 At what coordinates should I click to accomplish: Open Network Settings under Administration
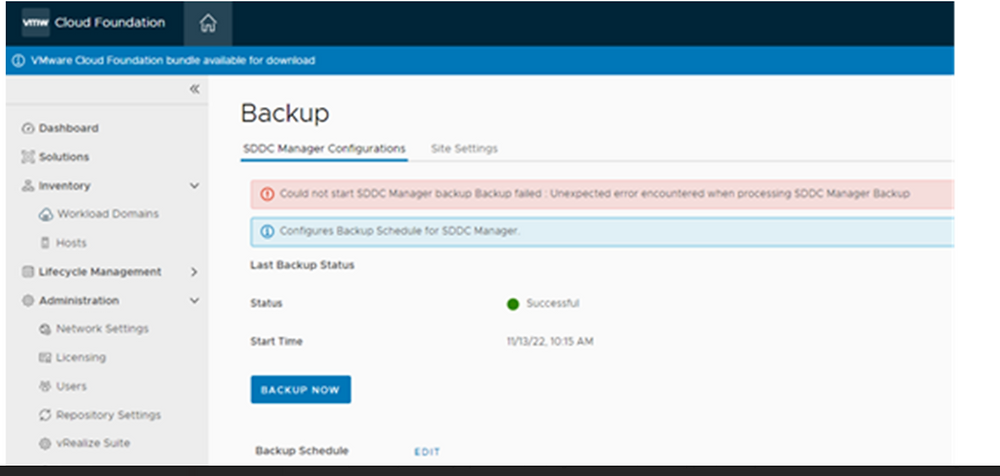click(102, 329)
